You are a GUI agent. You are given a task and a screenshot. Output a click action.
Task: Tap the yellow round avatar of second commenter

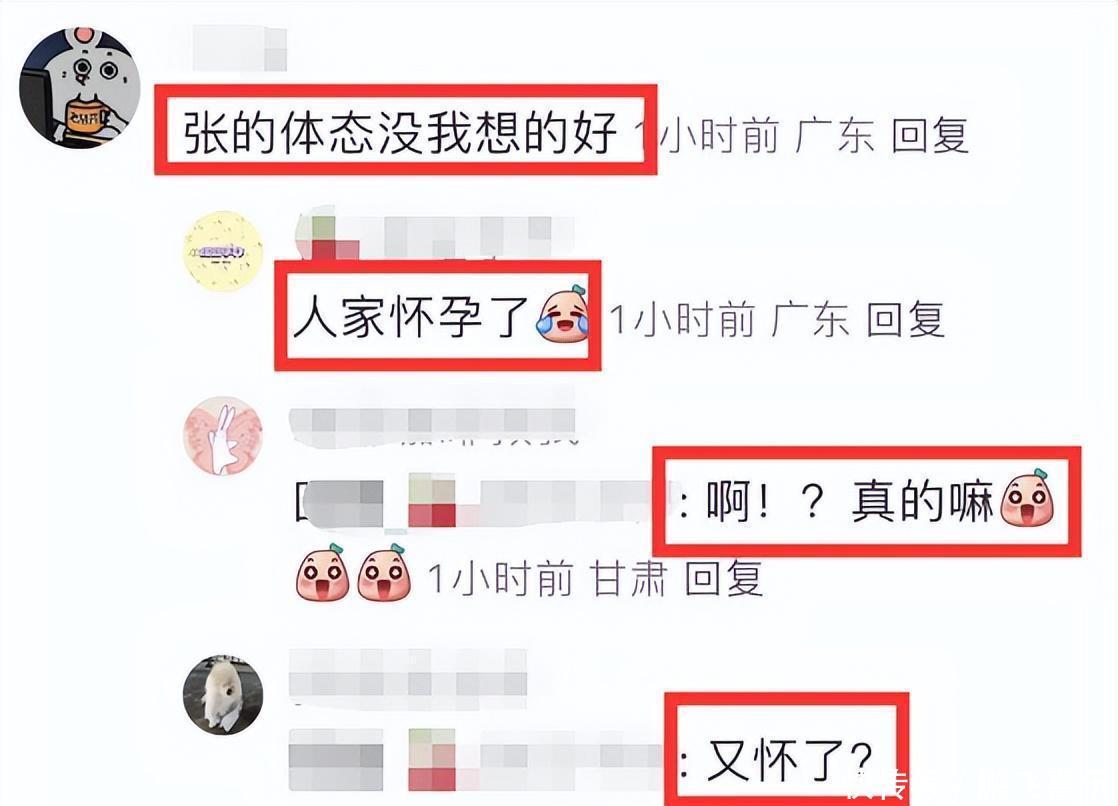point(223,251)
